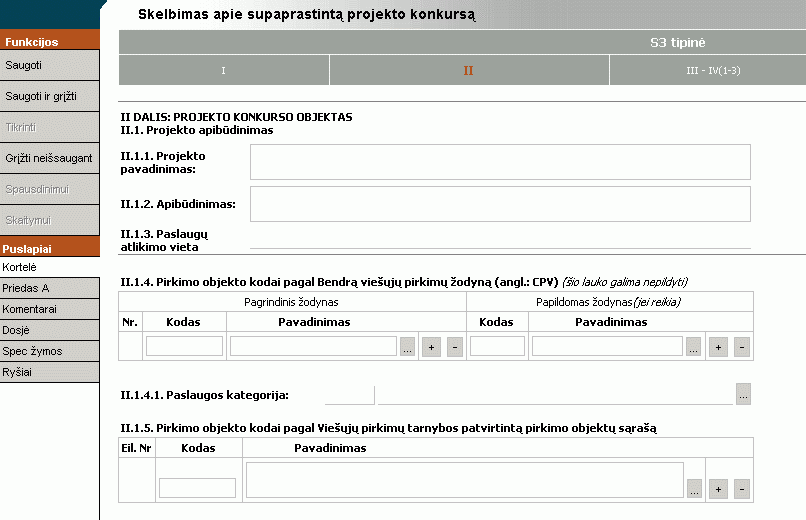Add row in II.1.5 objects table
Viewport: 806px width, 520px height.
(718, 489)
